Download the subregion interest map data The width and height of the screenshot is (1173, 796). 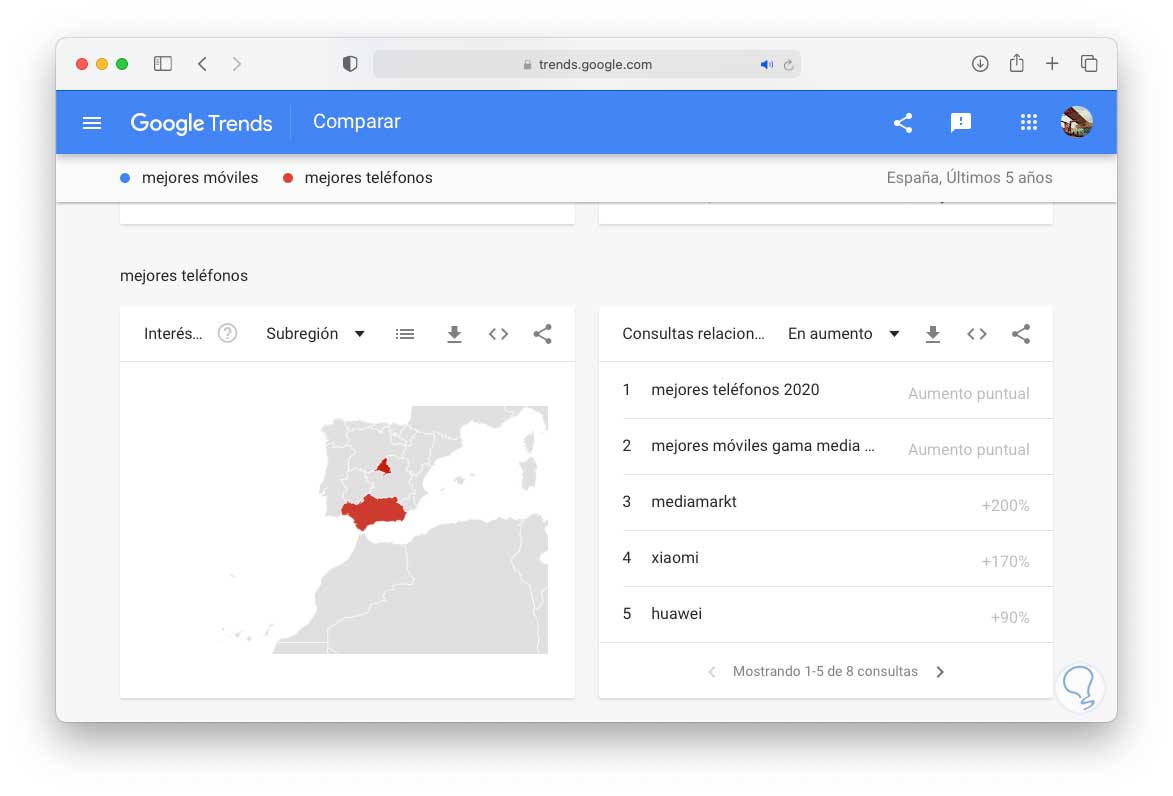454,334
